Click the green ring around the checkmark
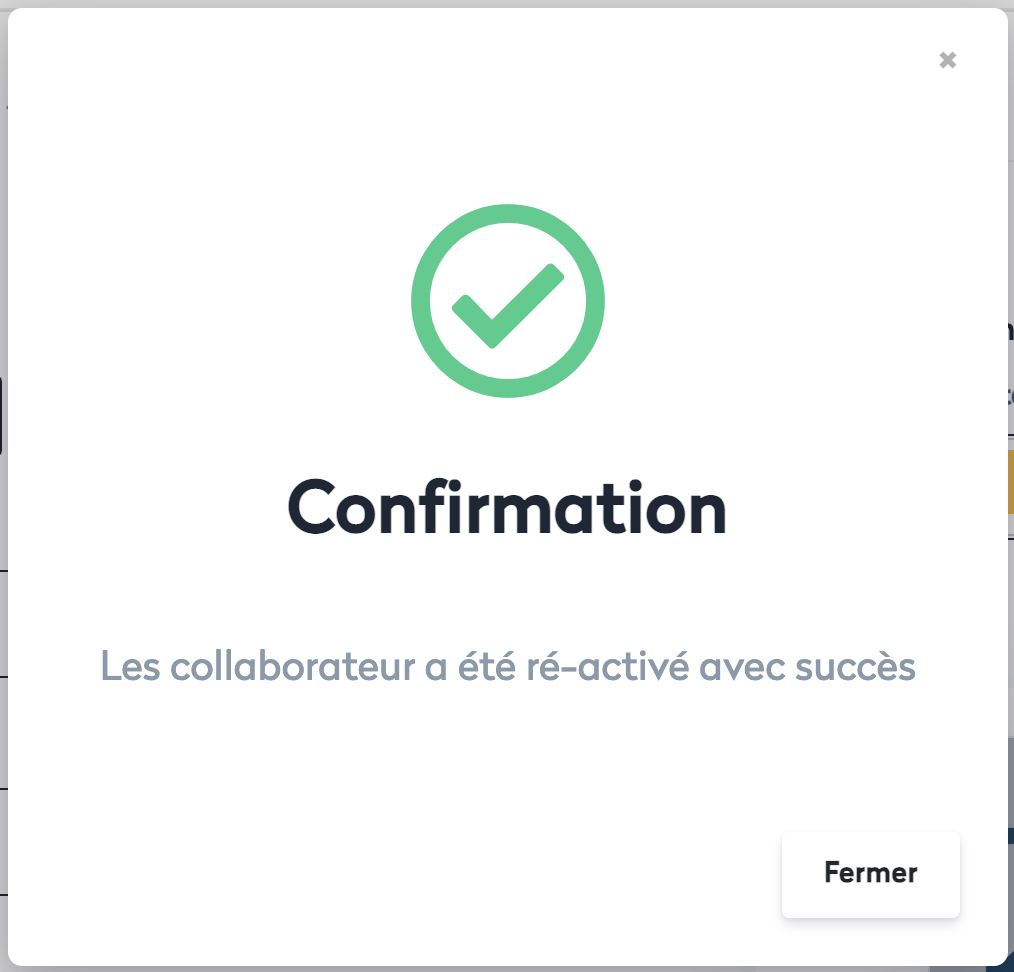This screenshot has height=972, width=1014. pos(421,300)
